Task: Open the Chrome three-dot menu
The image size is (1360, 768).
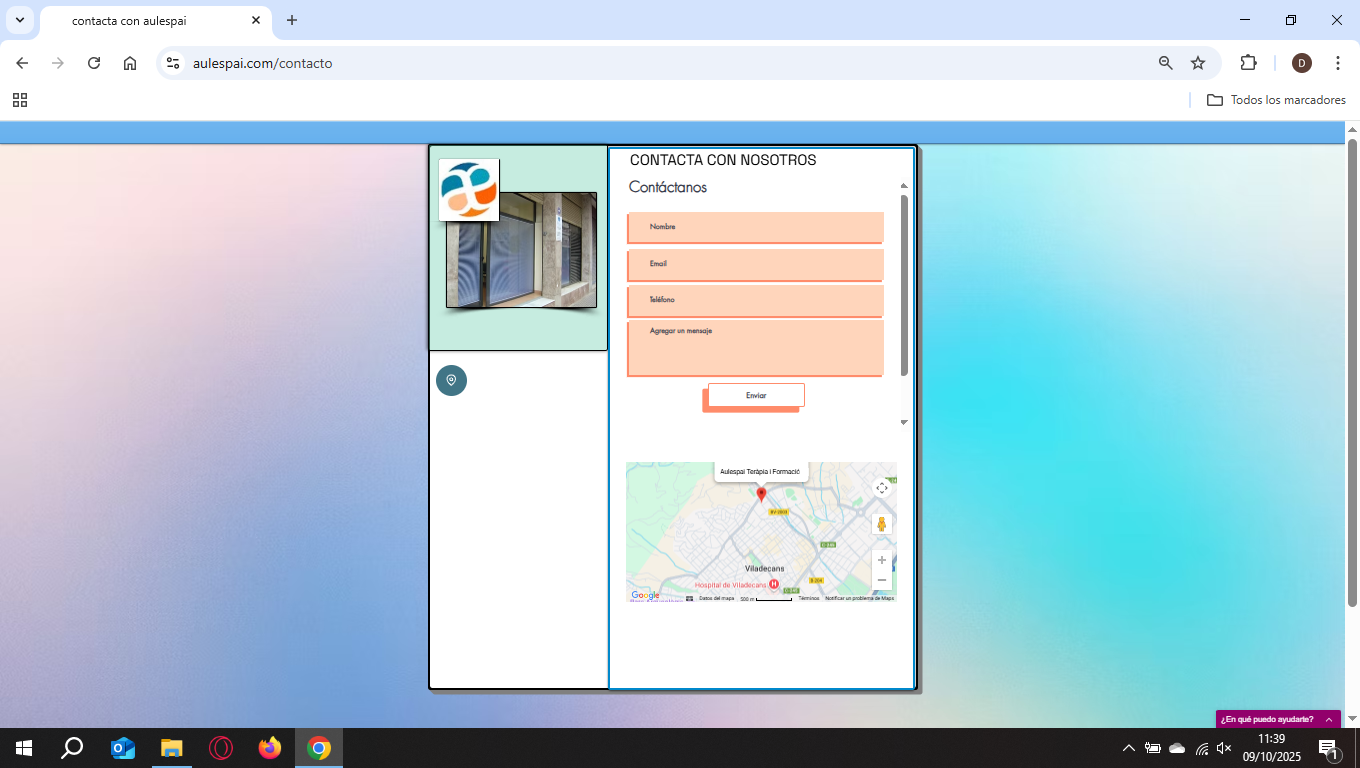Action: click(x=1338, y=63)
